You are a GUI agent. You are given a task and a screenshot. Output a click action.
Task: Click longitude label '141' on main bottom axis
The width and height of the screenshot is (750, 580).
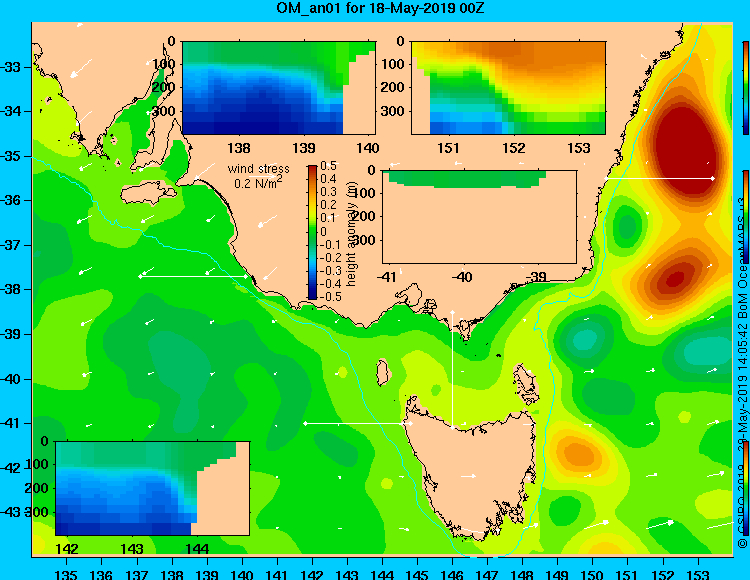click(276, 574)
